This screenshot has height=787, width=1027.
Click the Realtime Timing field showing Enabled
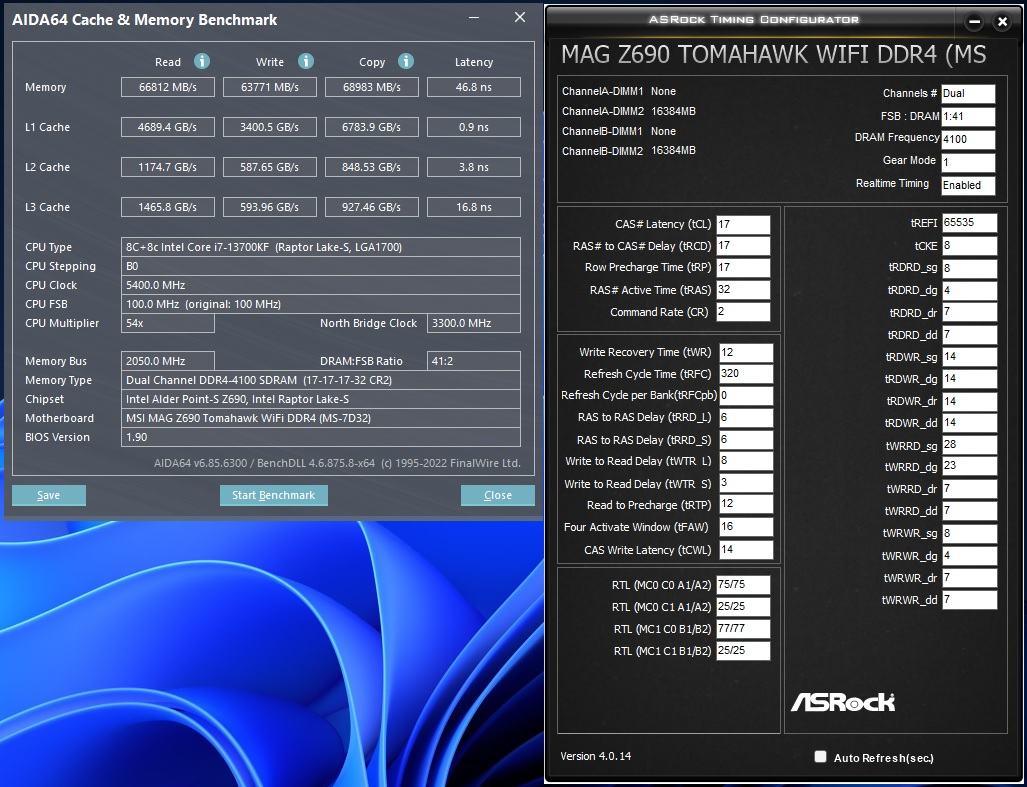pyautogui.click(x=968, y=185)
